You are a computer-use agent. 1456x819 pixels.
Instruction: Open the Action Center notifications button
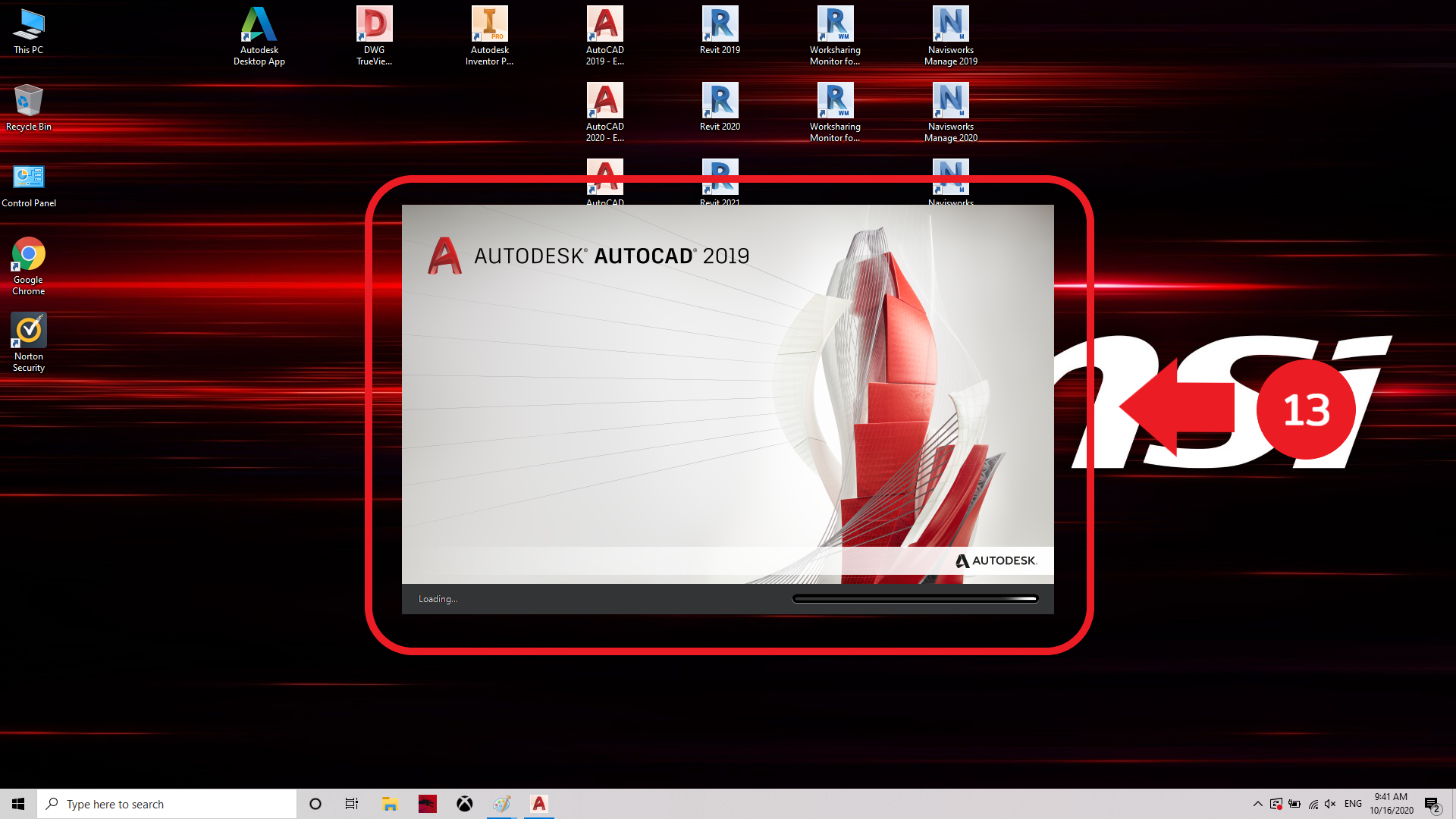(x=1432, y=804)
